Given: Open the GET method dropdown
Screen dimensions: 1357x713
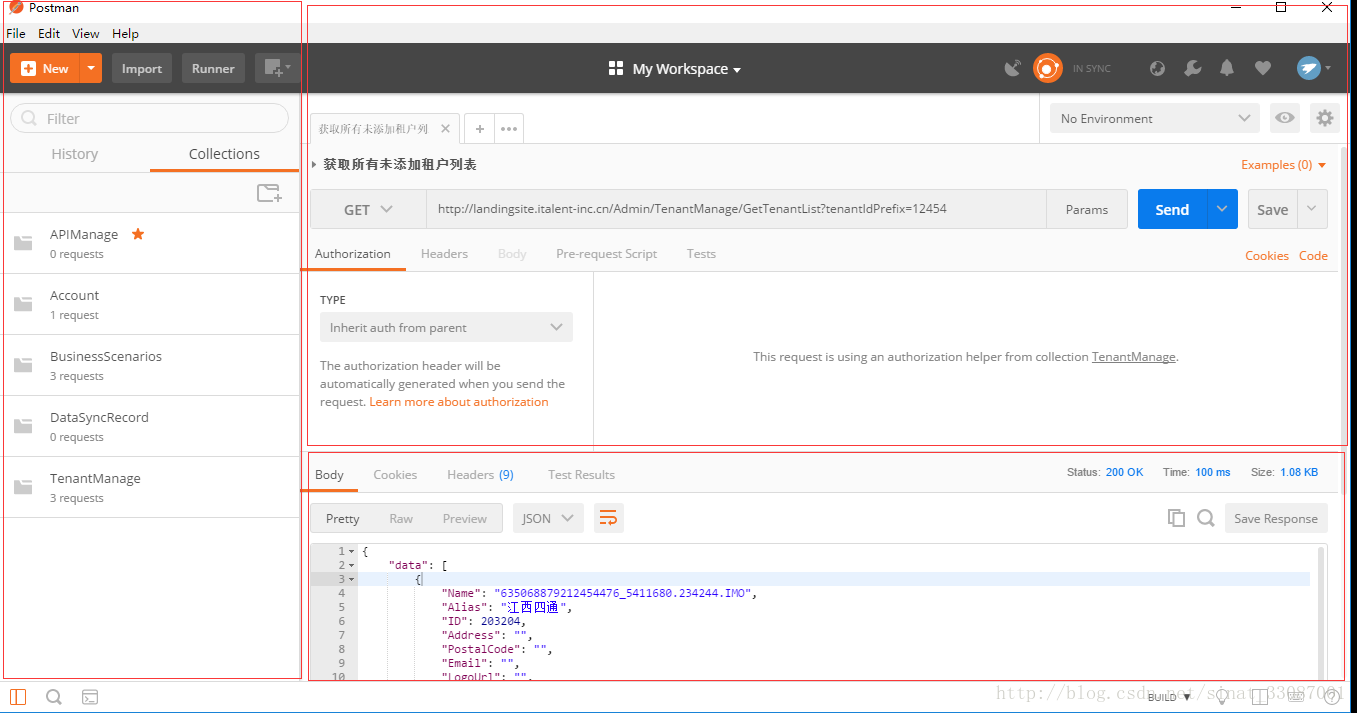Looking at the screenshot, I should tap(368, 210).
